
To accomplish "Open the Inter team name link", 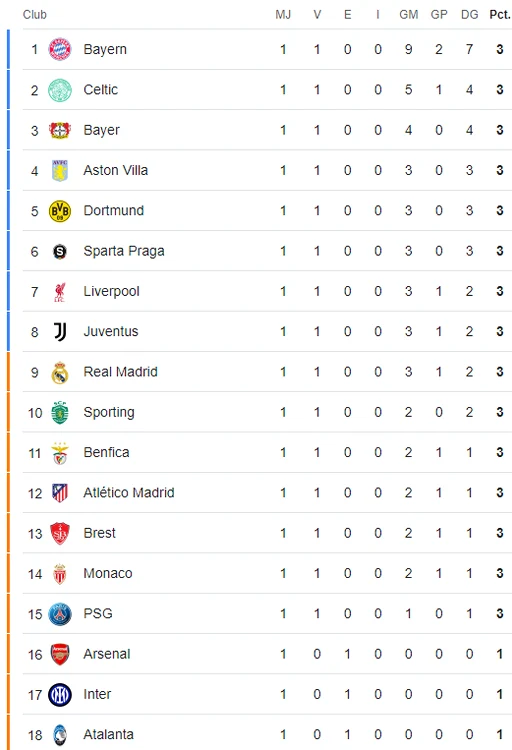I will [x=97, y=694].
